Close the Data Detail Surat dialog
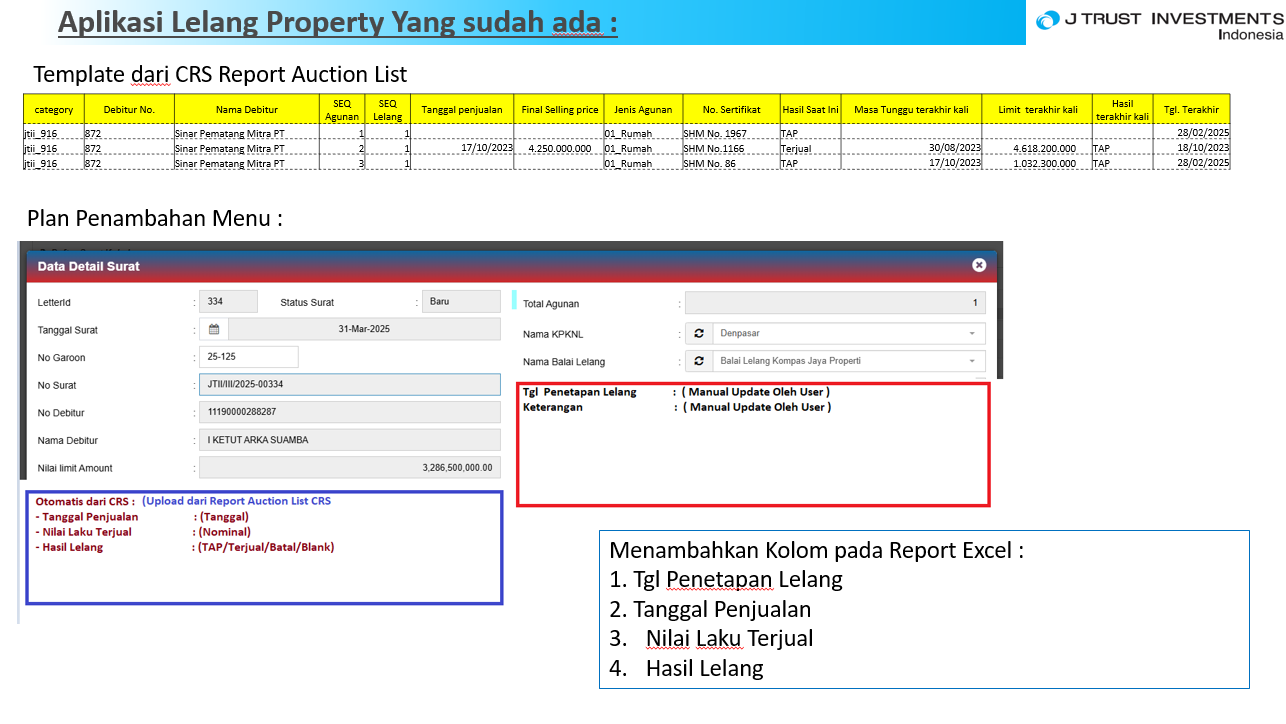Image resolution: width=1286 pixels, height=724 pixels. 979,265
